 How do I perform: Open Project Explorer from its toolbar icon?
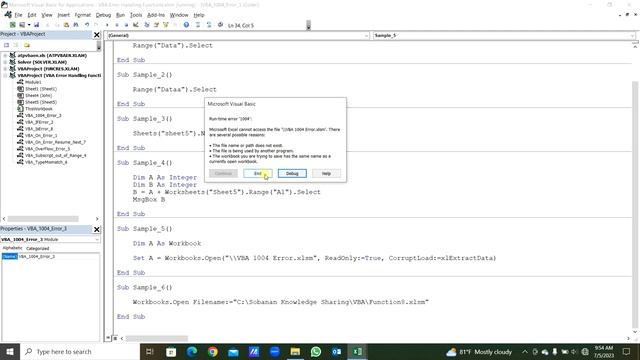pyautogui.click(x=147, y=25)
